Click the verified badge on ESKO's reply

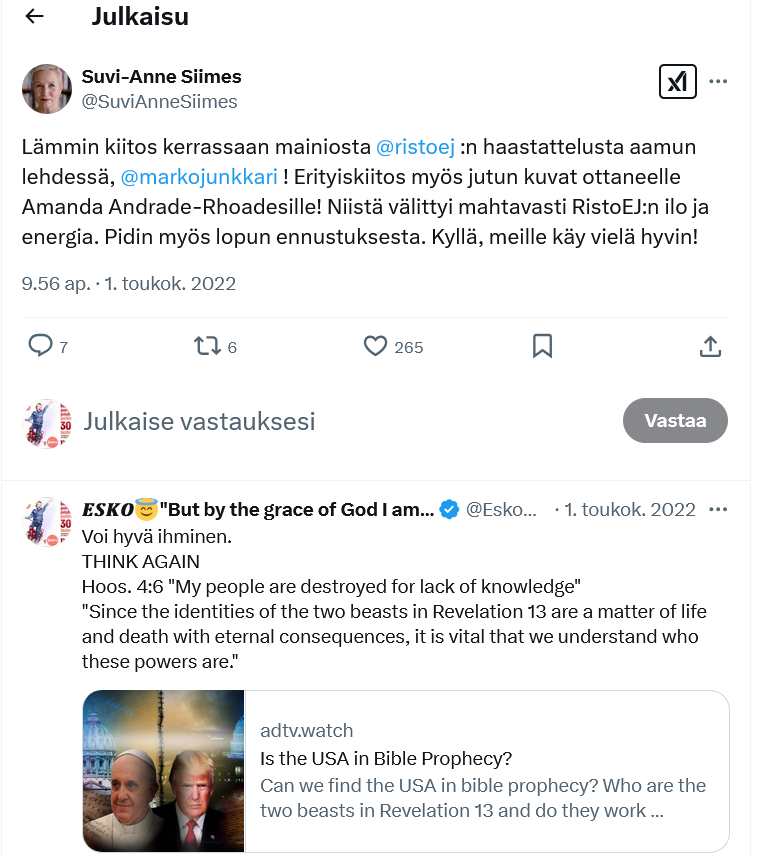click(450, 510)
